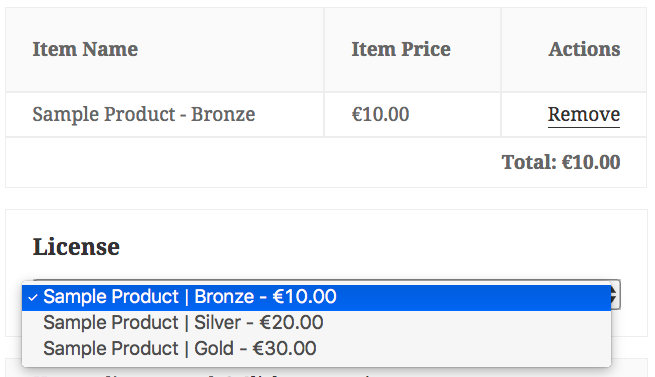Pick the €30.00 priced license entry
The height and width of the screenshot is (377, 655).
317,349
